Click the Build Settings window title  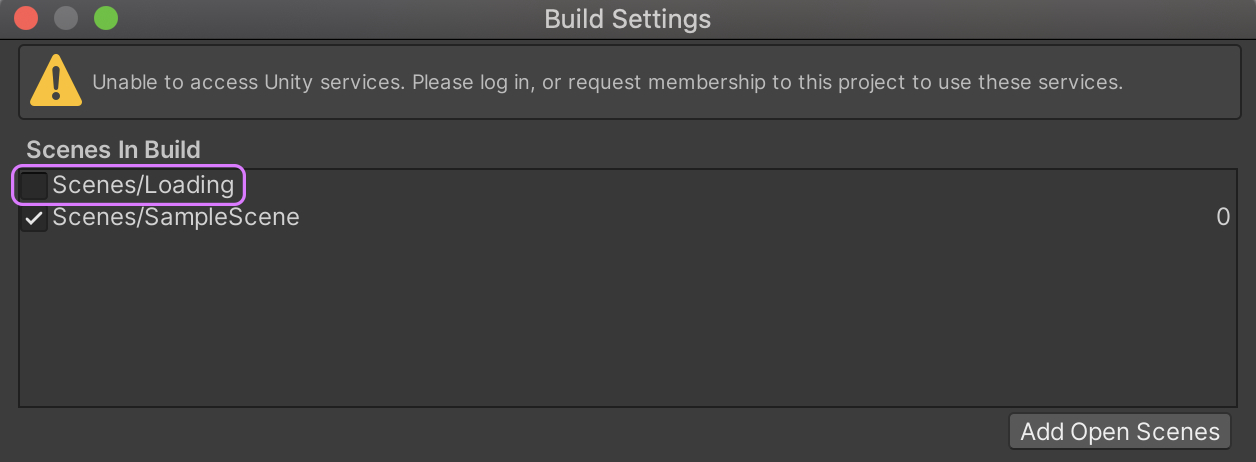click(628, 19)
